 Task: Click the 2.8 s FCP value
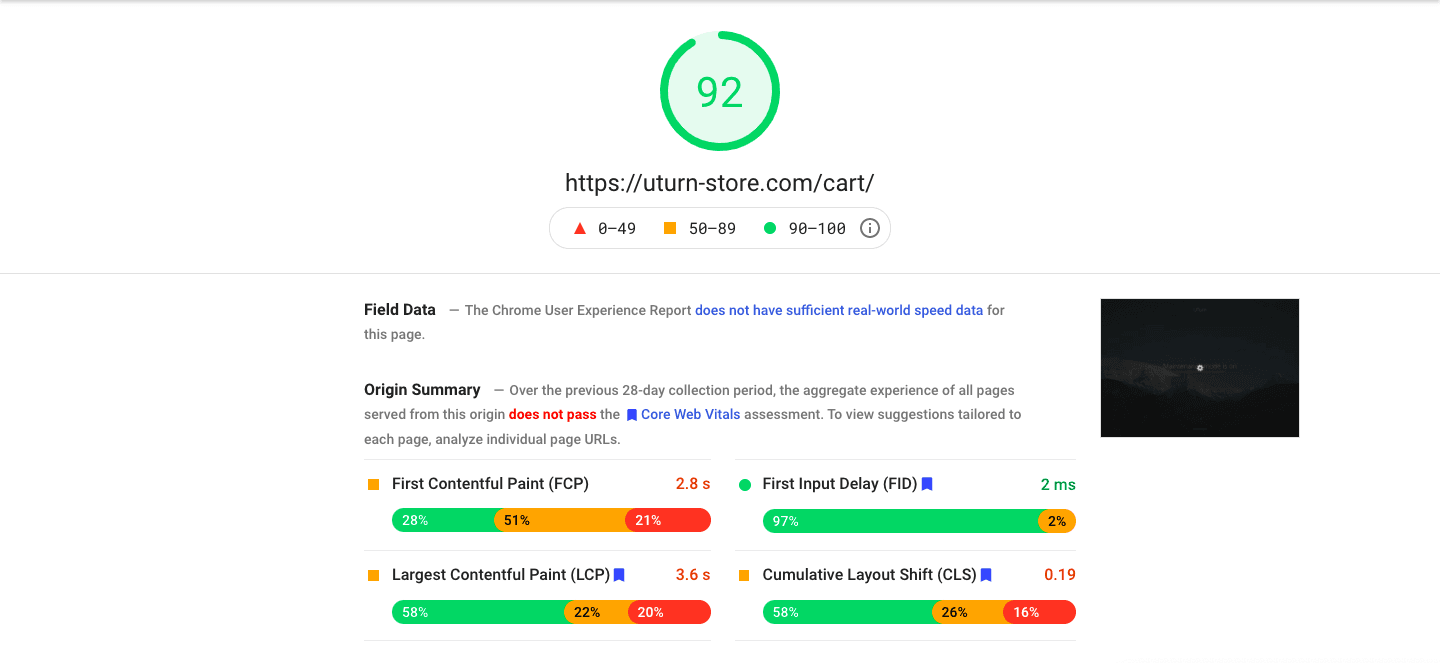(693, 484)
